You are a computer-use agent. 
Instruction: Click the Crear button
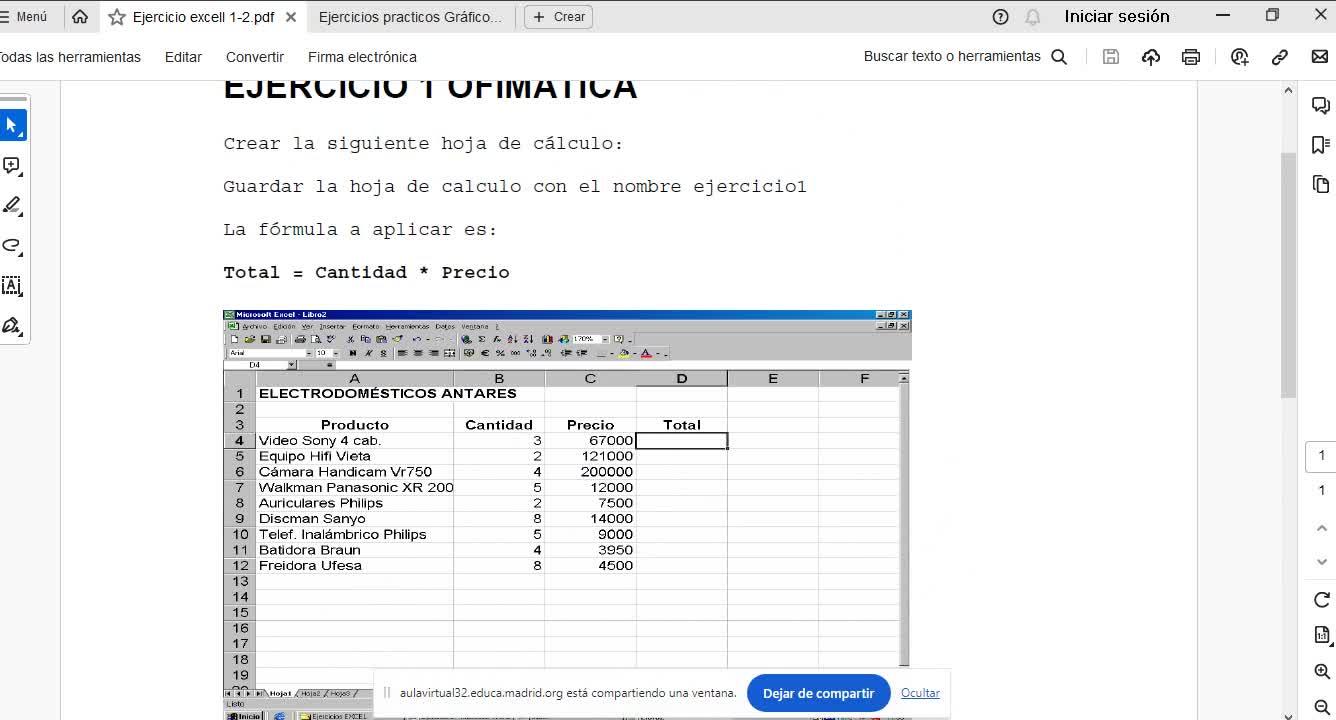coord(559,17)
